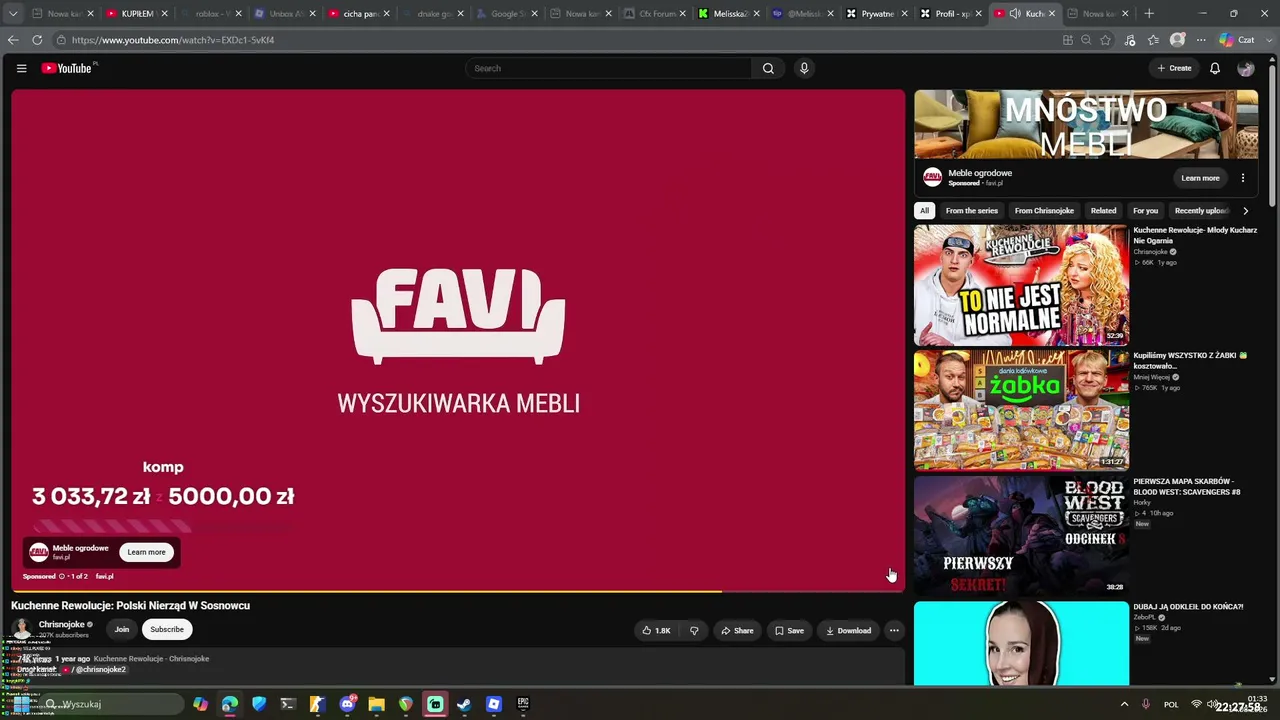1280x720 pixels.
Task: Reload the page in the browser
Action: [37, 40]
